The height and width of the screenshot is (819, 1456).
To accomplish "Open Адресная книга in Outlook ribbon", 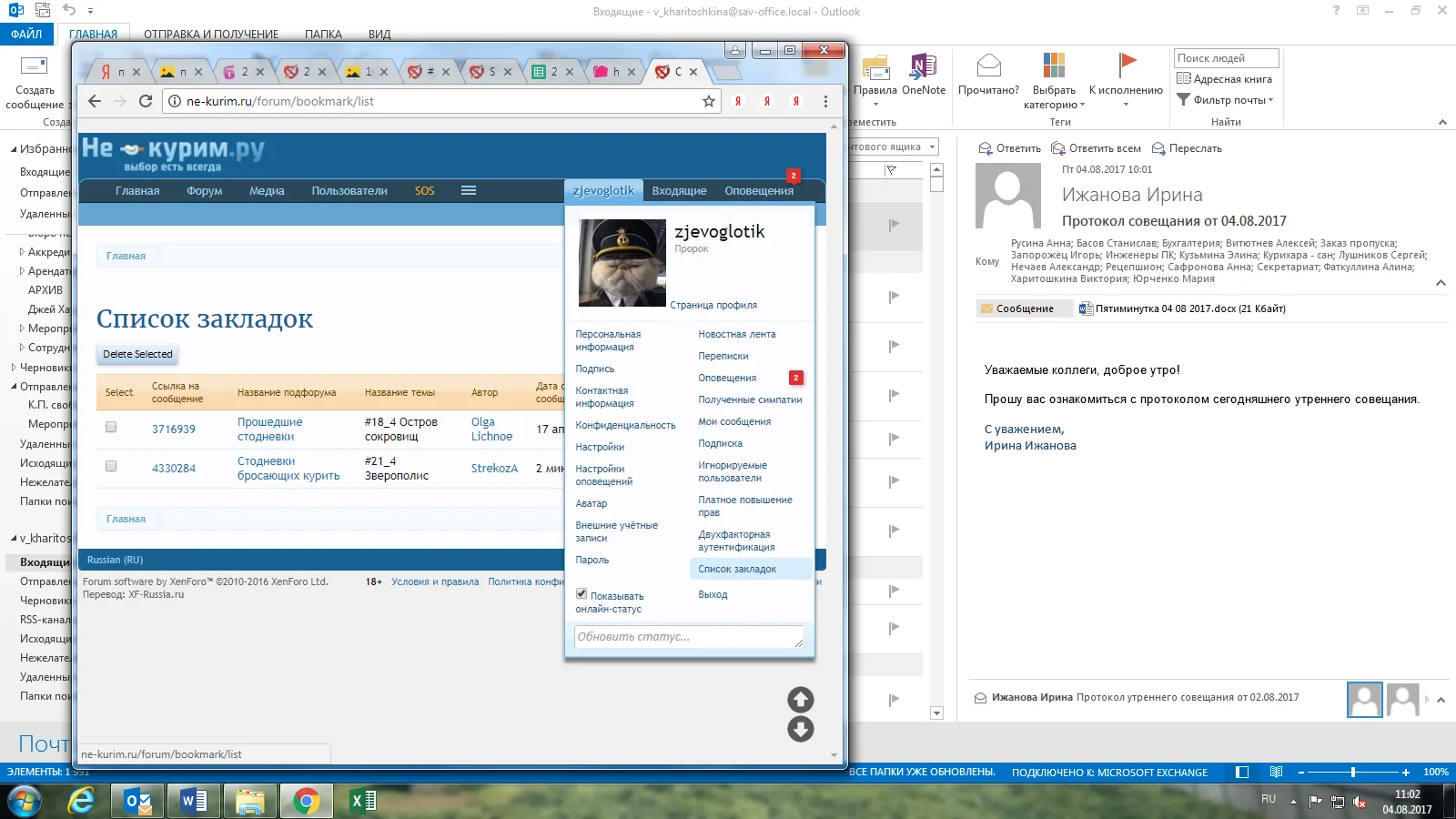I will (1225, 79).
